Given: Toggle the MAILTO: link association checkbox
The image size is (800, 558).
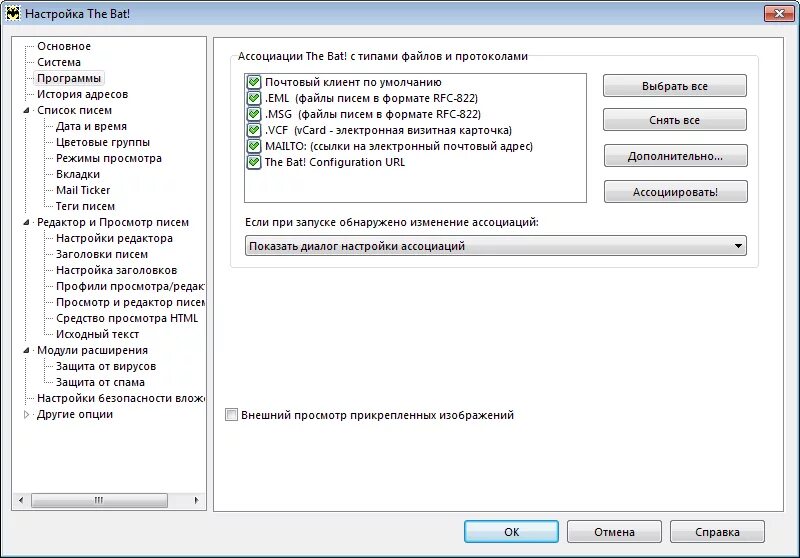Looking at the screenshot, I should click(254, 146).
